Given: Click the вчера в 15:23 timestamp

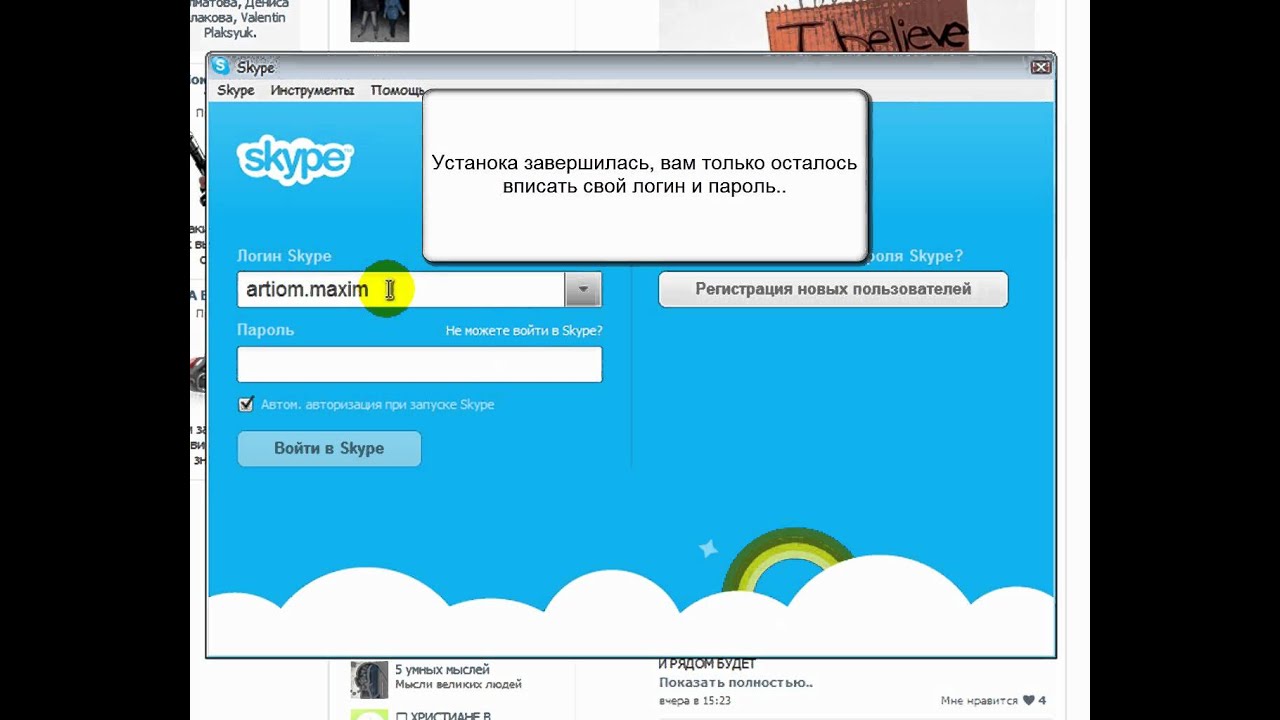Looking at the screenshot, I should tap(694, 700).
